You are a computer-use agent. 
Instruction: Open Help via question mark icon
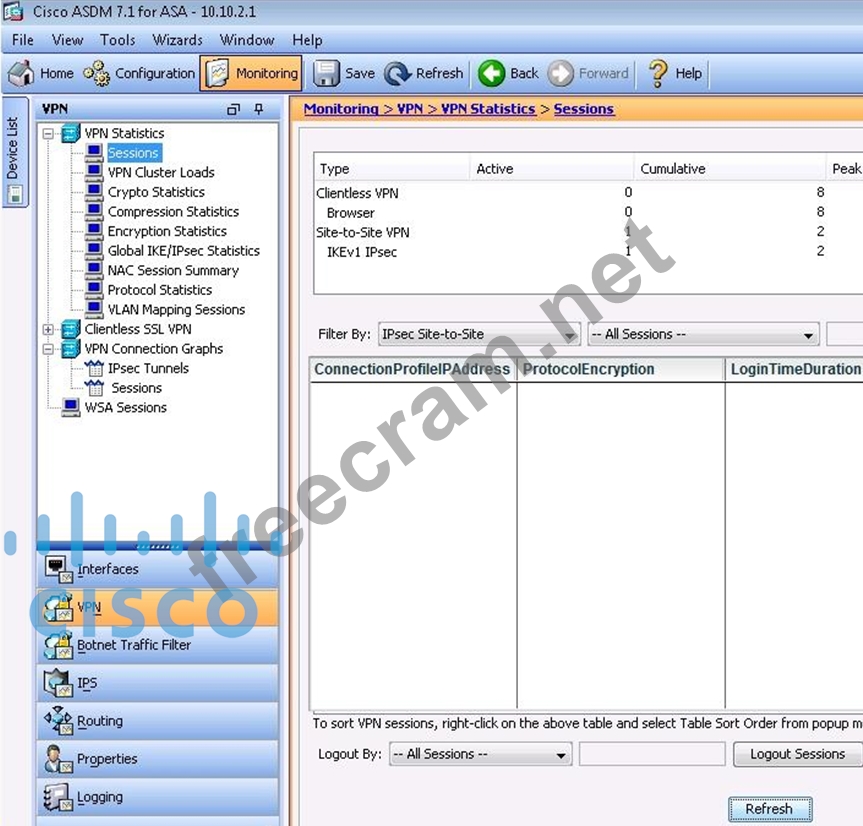(657, 73)
